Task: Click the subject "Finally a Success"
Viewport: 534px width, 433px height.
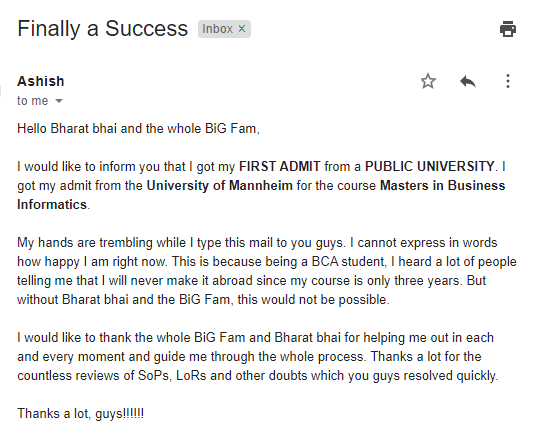Action: (x=103, y=29)
